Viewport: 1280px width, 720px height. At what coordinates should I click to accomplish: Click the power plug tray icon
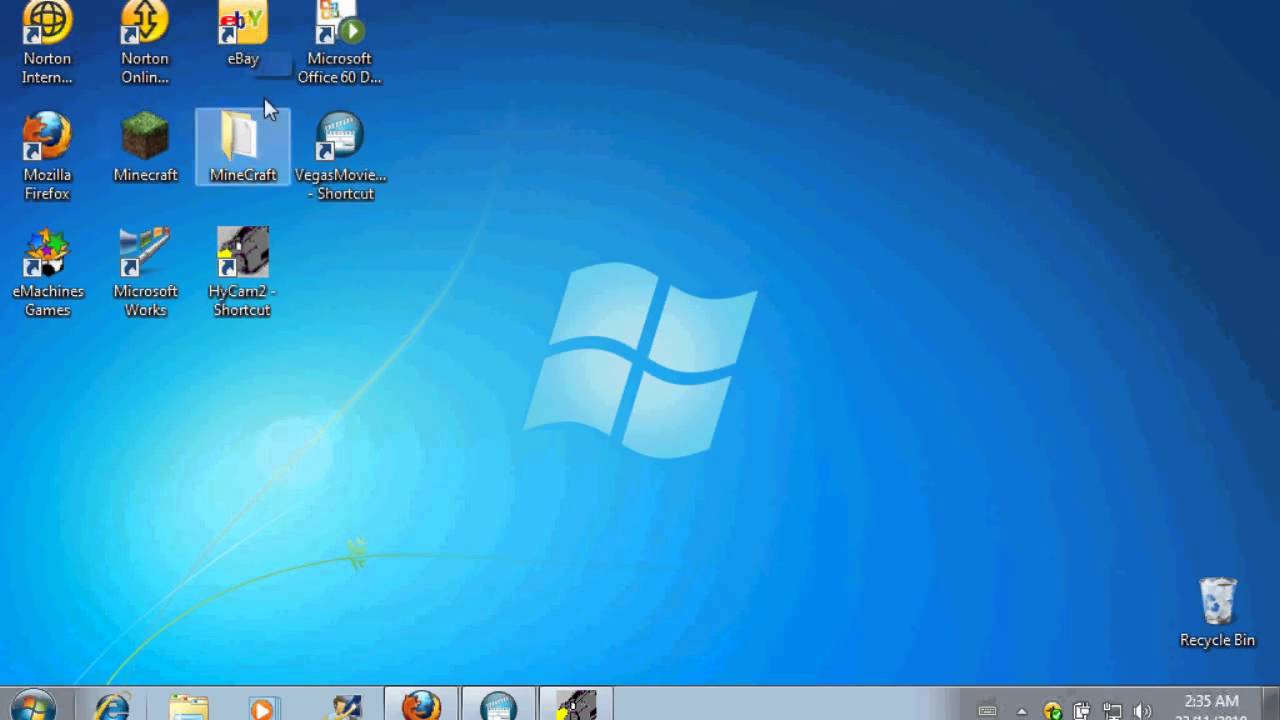[x=1081, y=711]
